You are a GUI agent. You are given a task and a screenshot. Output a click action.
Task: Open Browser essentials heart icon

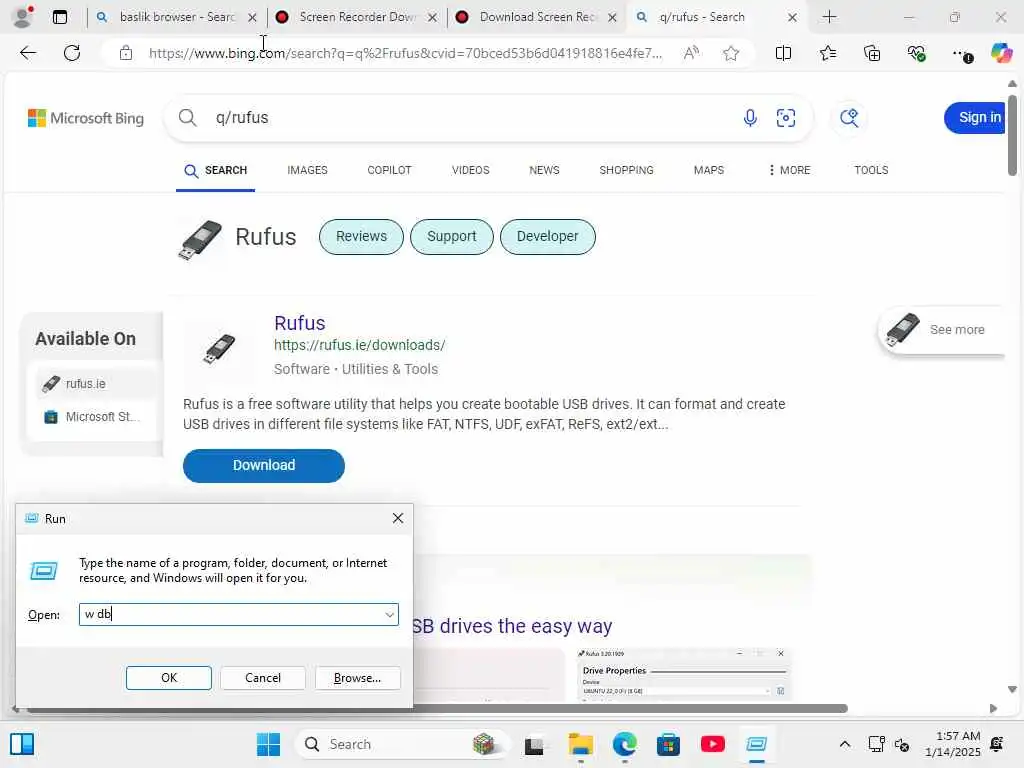(x=916, y=53)
